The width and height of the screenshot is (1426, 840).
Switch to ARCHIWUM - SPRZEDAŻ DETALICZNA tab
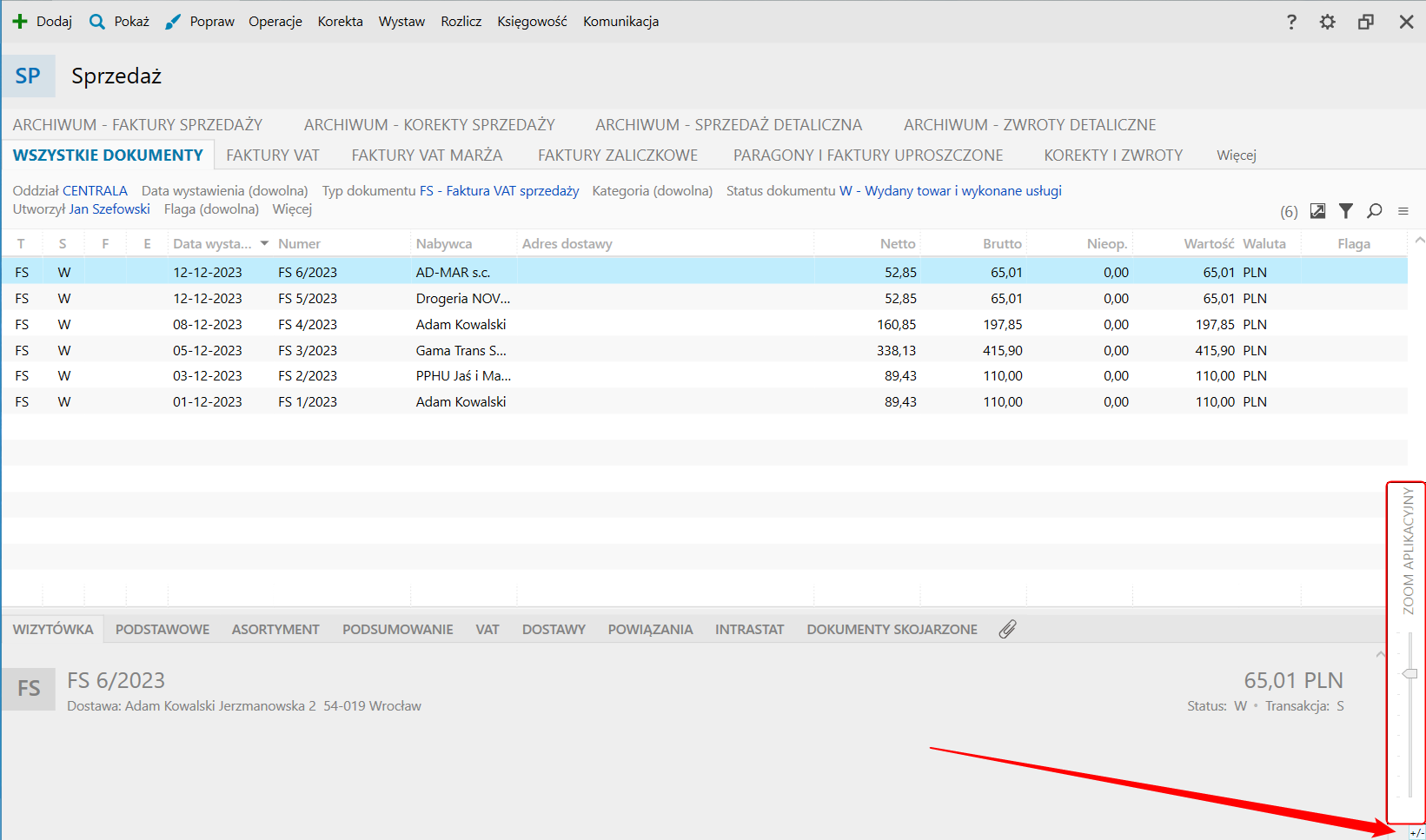tap(728, 125)
